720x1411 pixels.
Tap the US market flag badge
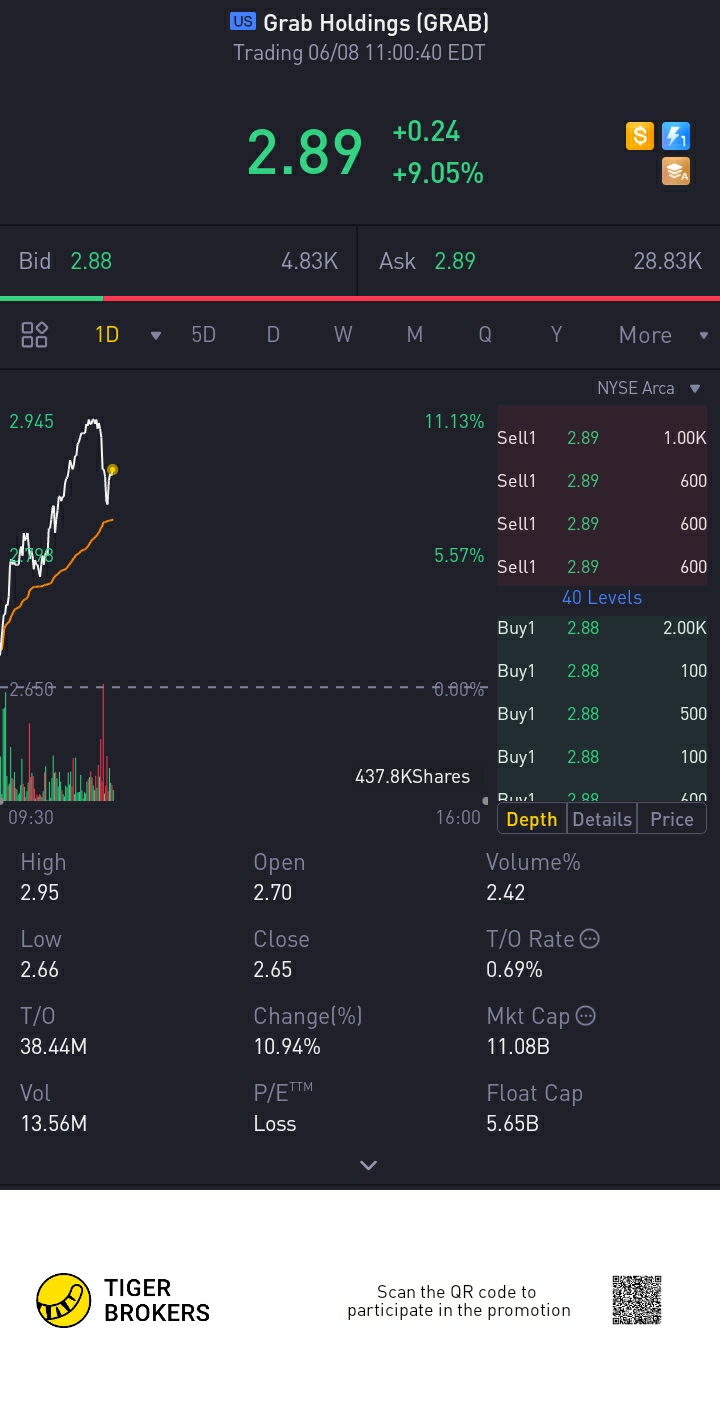(242, 21)
